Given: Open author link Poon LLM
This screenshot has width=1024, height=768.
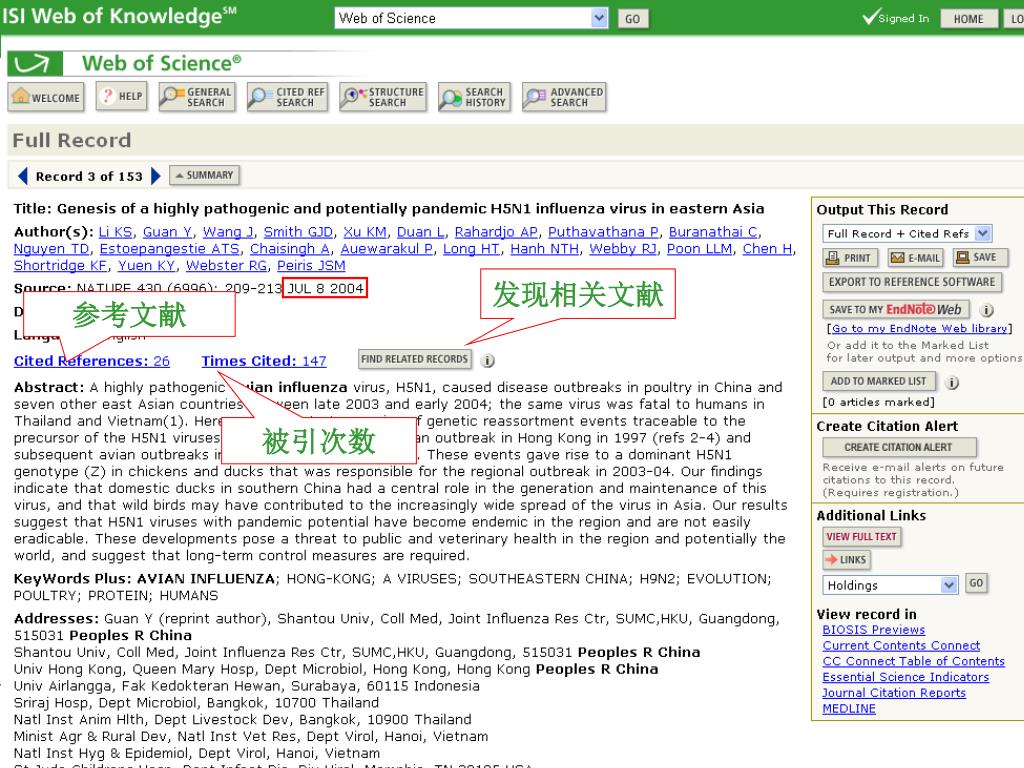Looking at the screenshot, I should click(x=699, y=249).
